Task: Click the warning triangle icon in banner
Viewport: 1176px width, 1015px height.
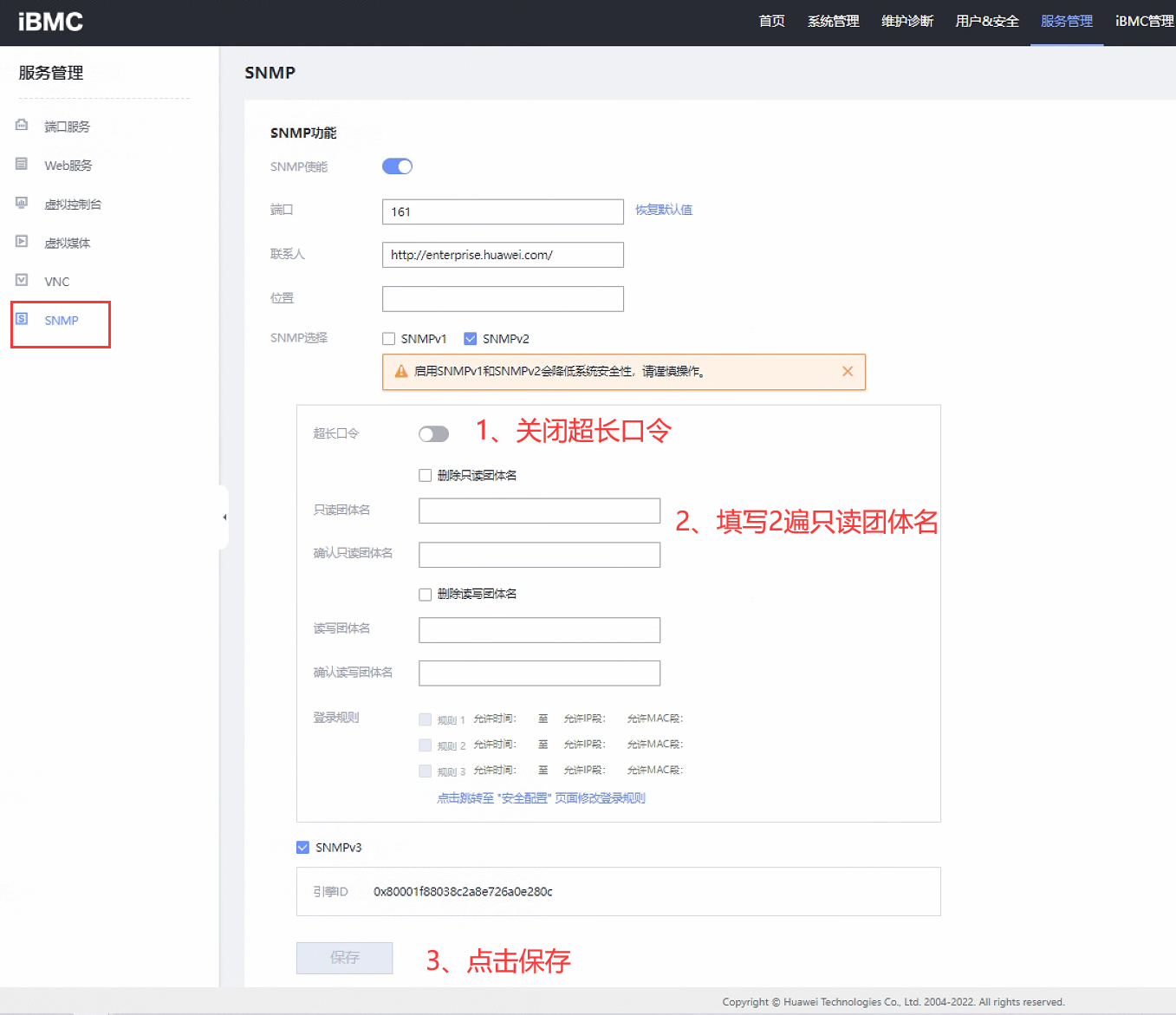Action: pos(401,371)
